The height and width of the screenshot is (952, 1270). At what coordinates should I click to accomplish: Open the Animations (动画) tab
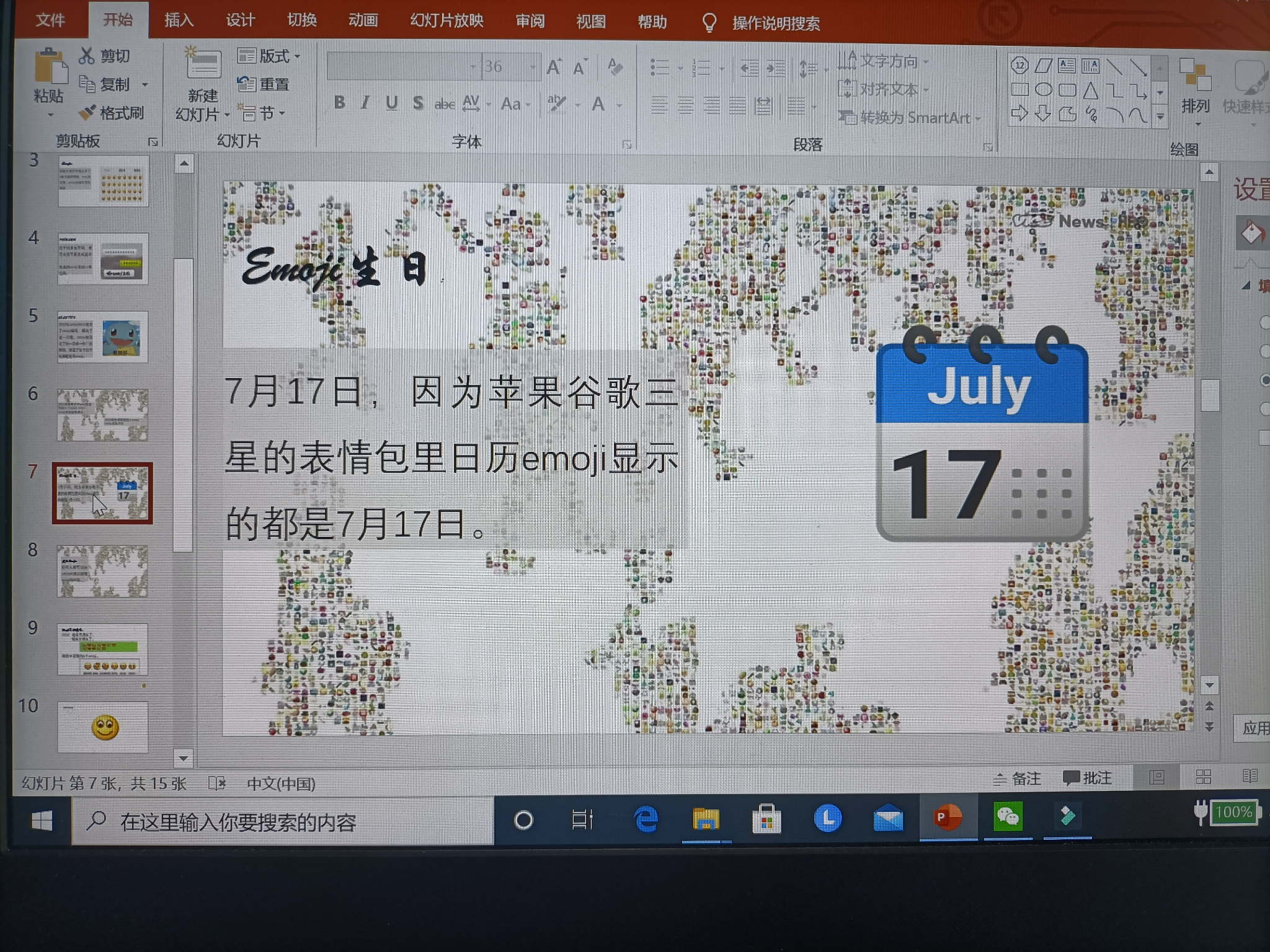tap(363, 20)
